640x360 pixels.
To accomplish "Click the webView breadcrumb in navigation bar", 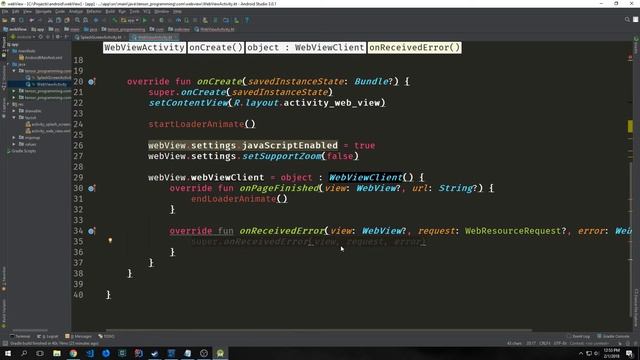I will tap(15, 29).
